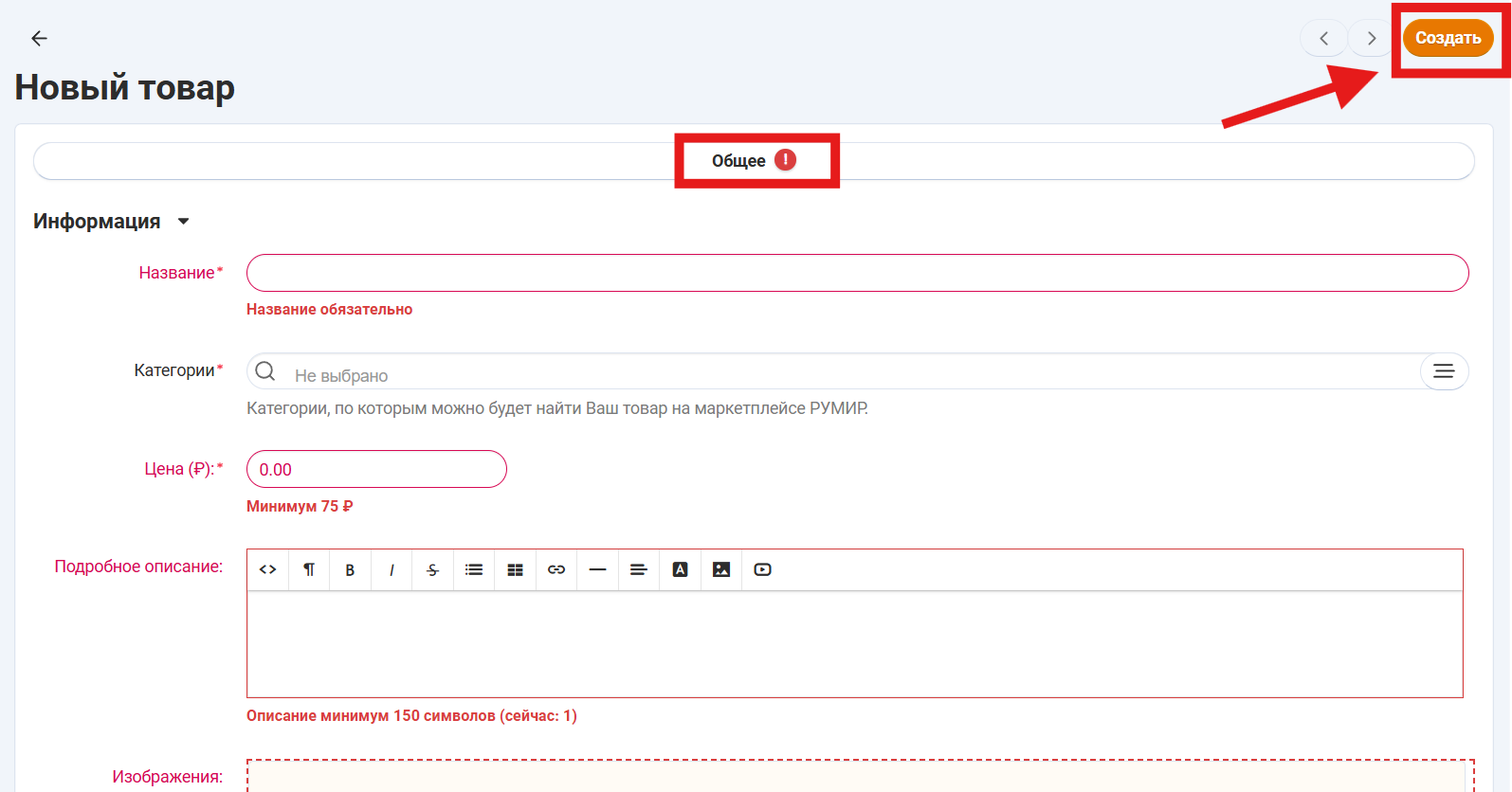The width and height of the screenshot is (1512, 792).
Task: Open the paragraph format icon
Action: (x=309, y=569)
